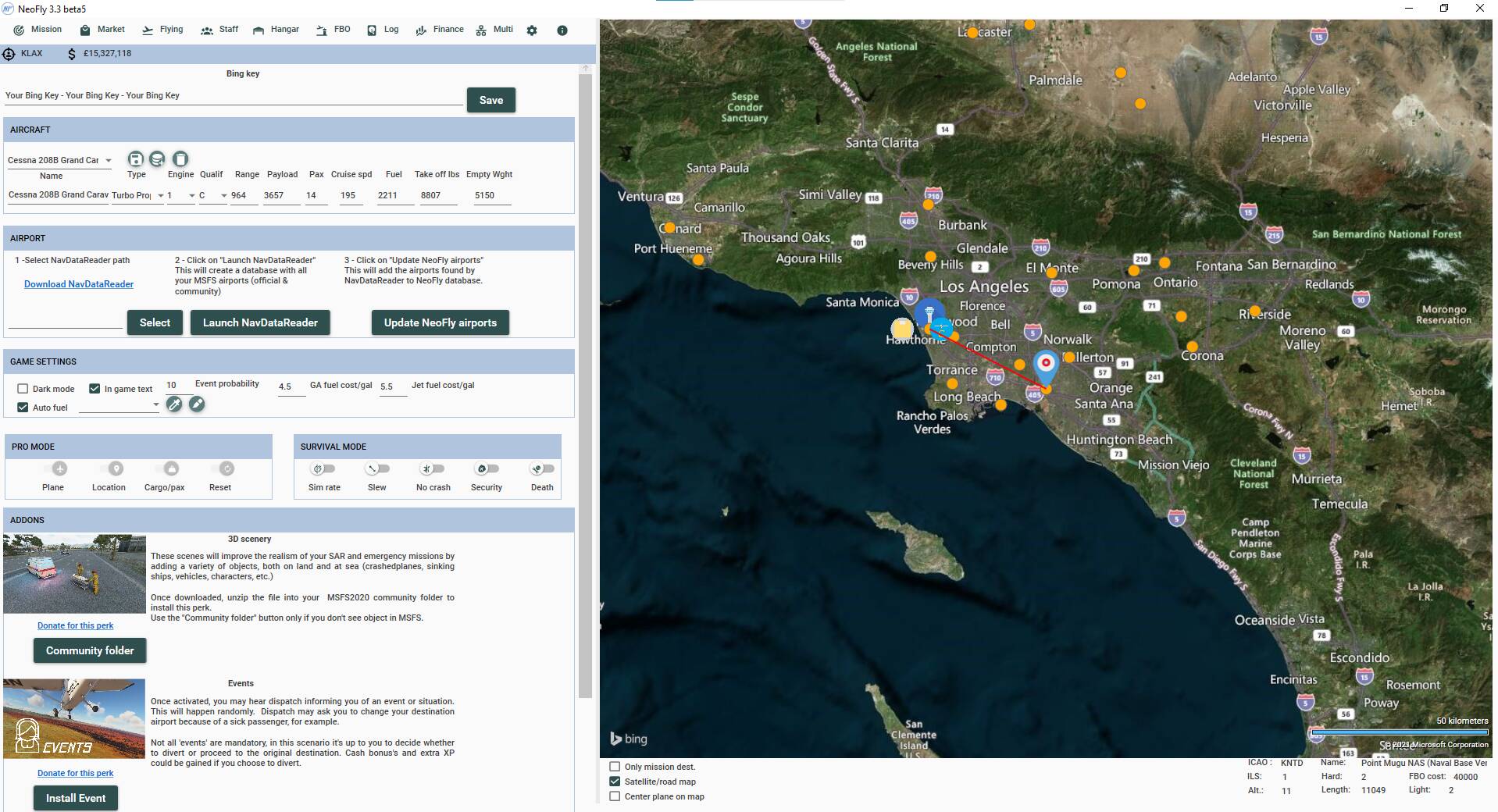The width and height of the screenshot is (1498, 812).
Task: Enable the No crash survival switch
Action: (432, 468)
